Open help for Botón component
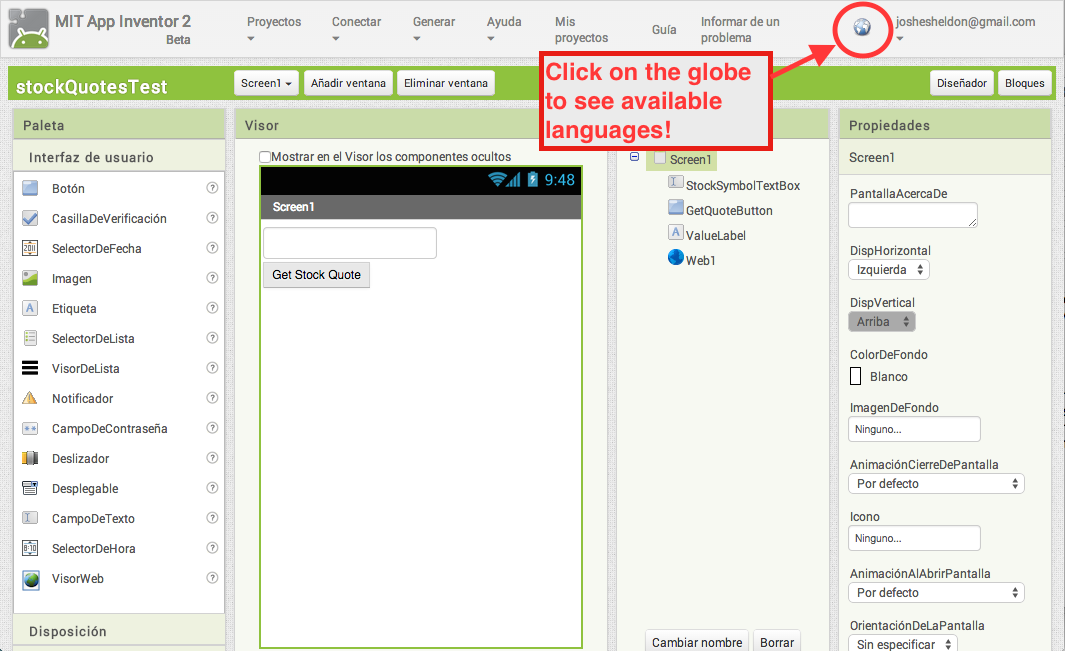 [212, 188]
